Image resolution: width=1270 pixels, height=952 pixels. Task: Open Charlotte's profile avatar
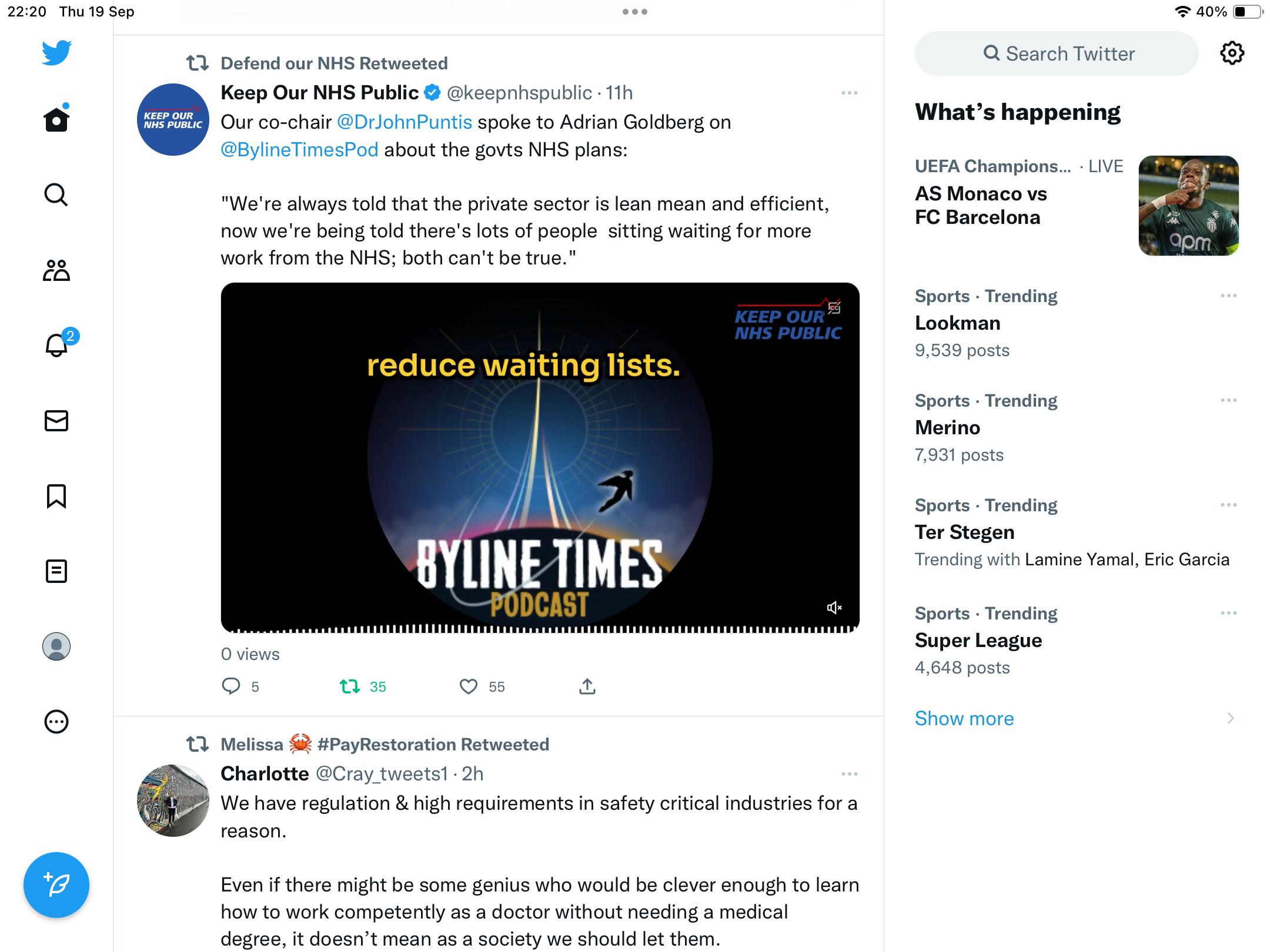(x=173, y=800)
